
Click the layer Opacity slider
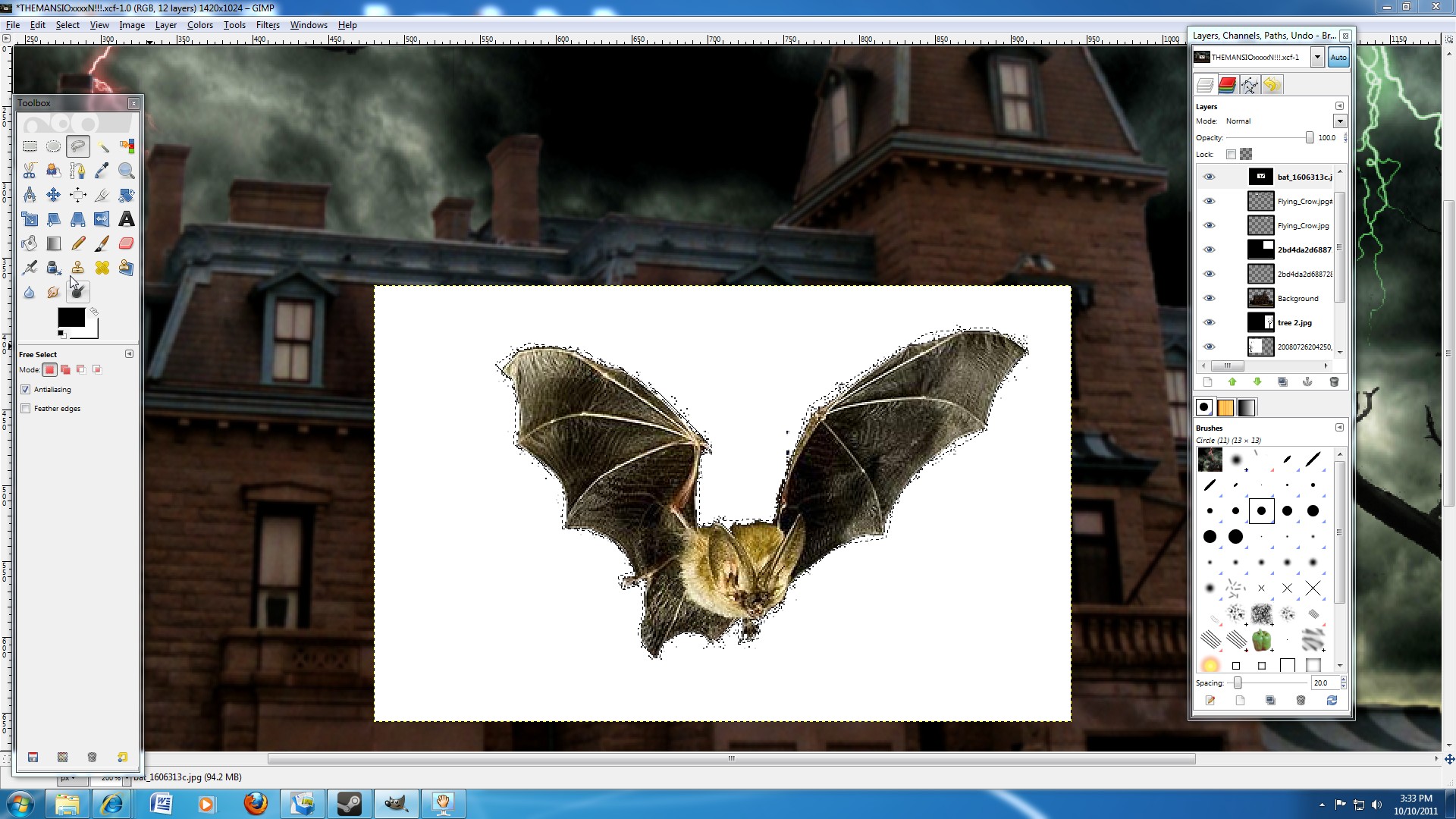click(x=1270, y=138)
